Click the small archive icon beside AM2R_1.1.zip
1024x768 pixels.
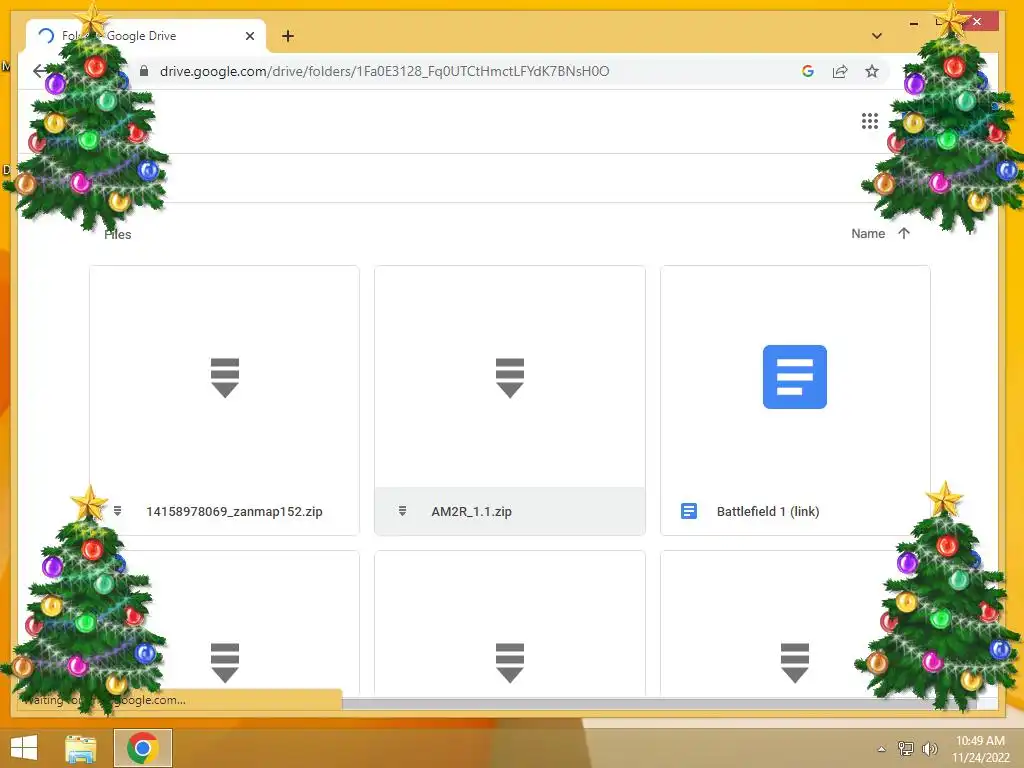pyautogui.click(x=402, y=511)
